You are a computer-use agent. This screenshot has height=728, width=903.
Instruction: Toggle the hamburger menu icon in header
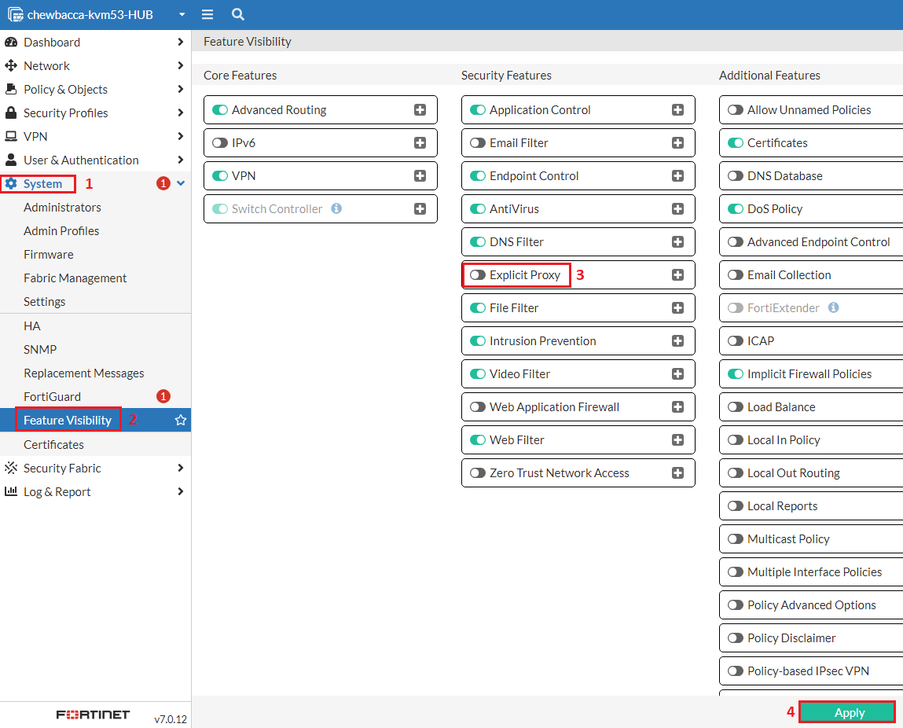click(207, 14)
